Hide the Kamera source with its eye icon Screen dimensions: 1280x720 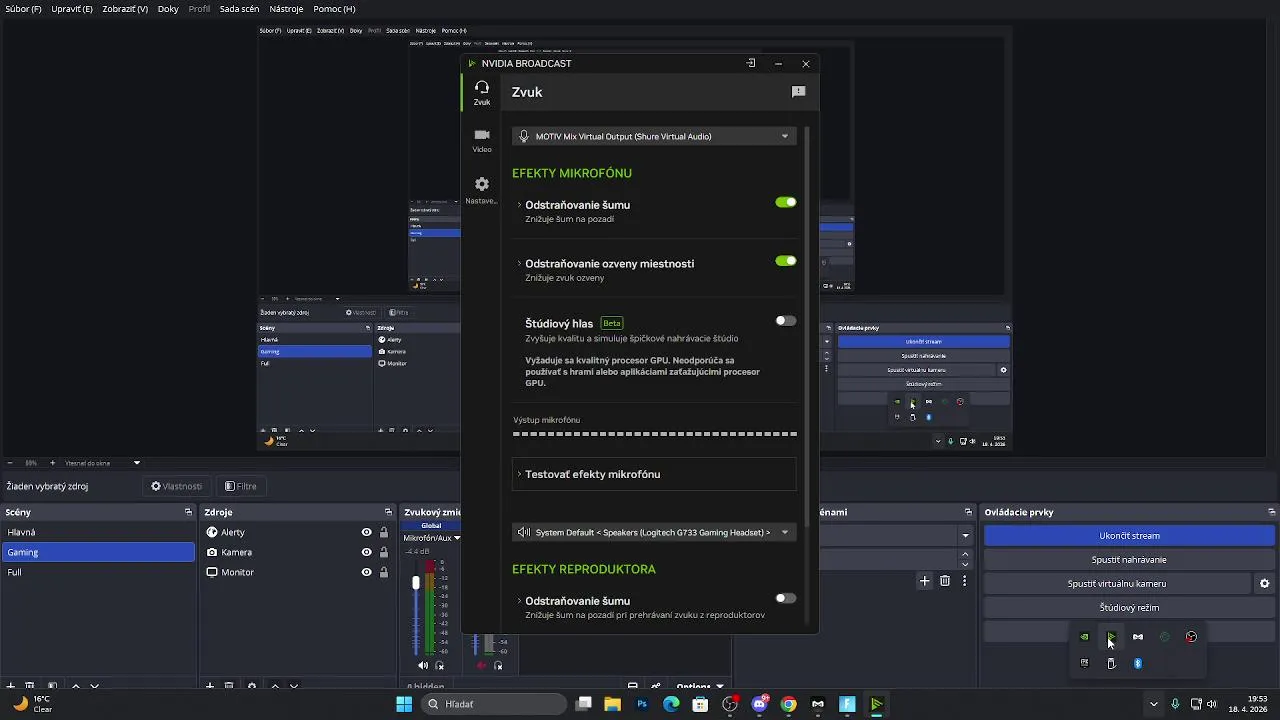[x=367, y=552]
